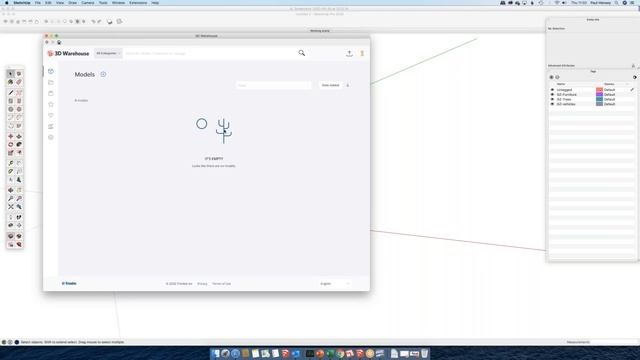Select the Move tool
640x360 pixels.
pyautogui.click(x=11, y=136)
